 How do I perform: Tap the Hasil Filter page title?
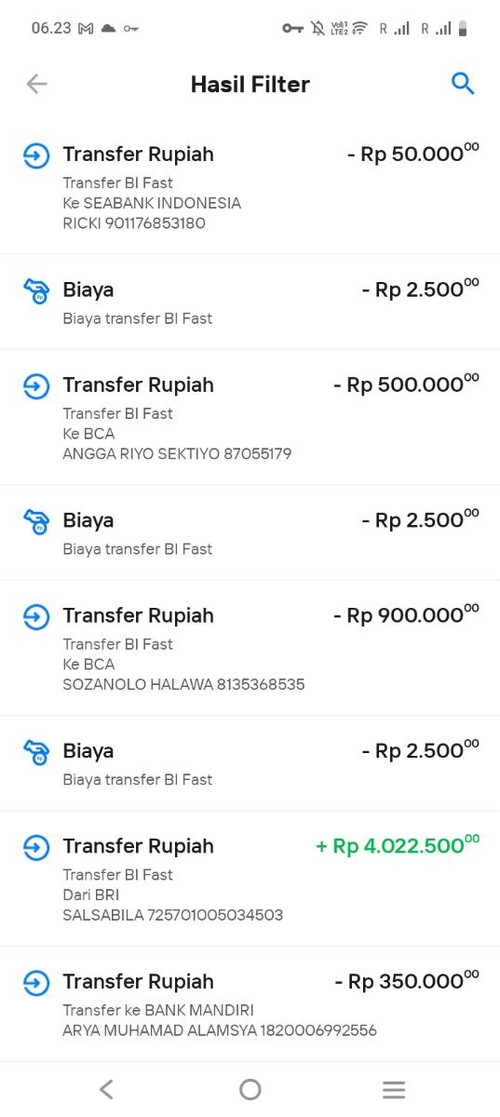pyautogui.click(x=250, y=85)
